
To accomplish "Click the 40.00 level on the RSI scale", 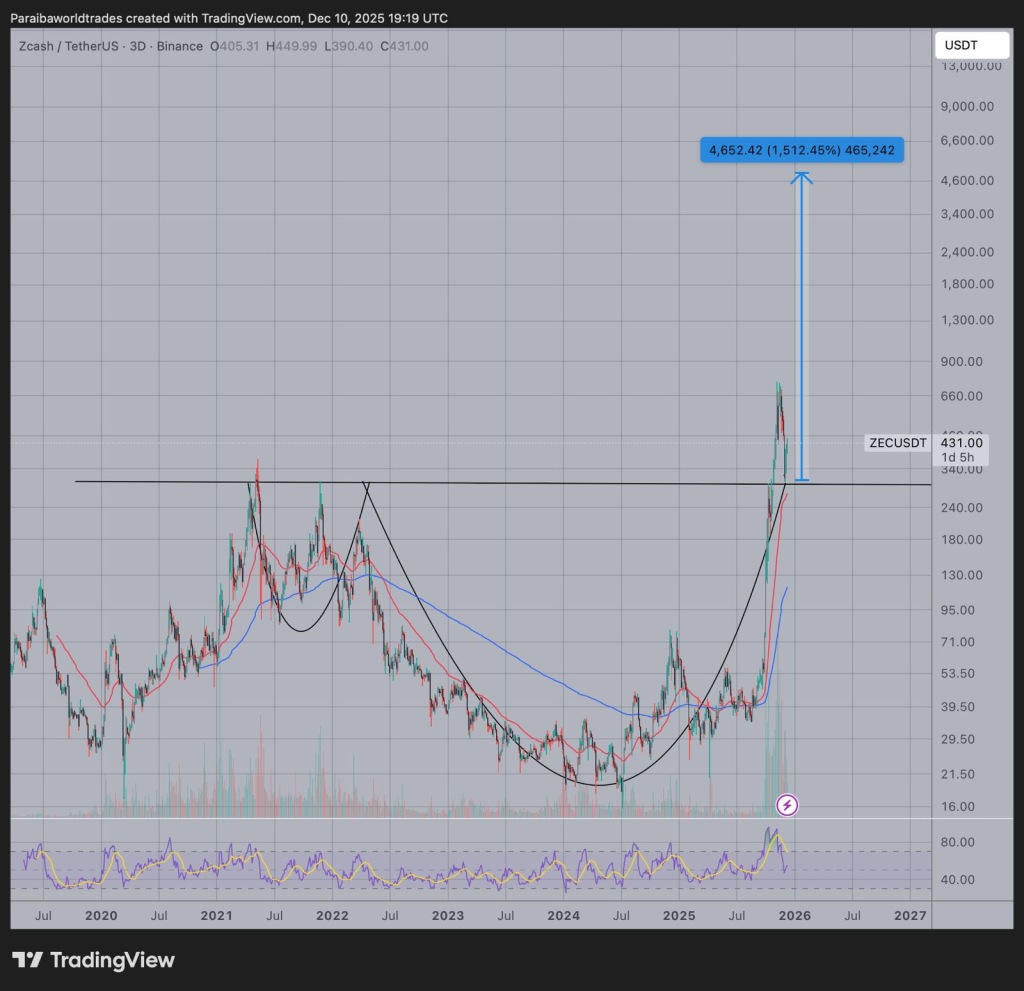I will [960, 880].
